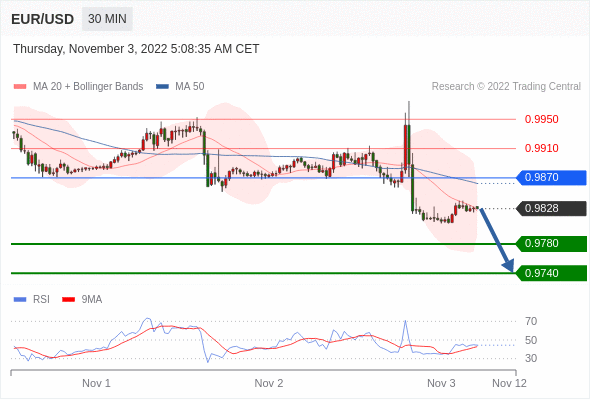
Task: Click the 'RSI' legend label
Action: click(41, 300)
